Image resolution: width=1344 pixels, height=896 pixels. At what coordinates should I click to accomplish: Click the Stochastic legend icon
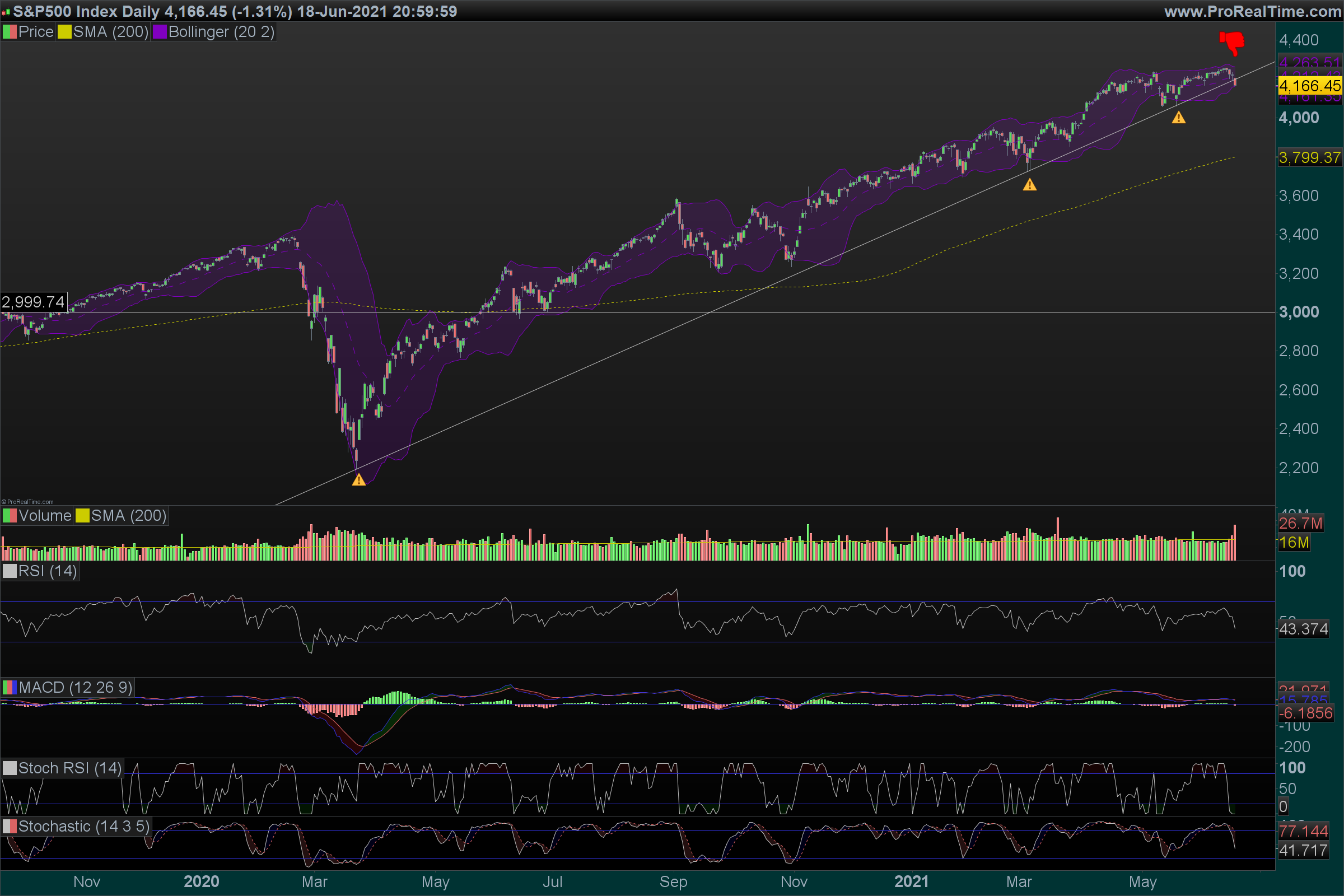pyautogui.click(x=10, y=827)
